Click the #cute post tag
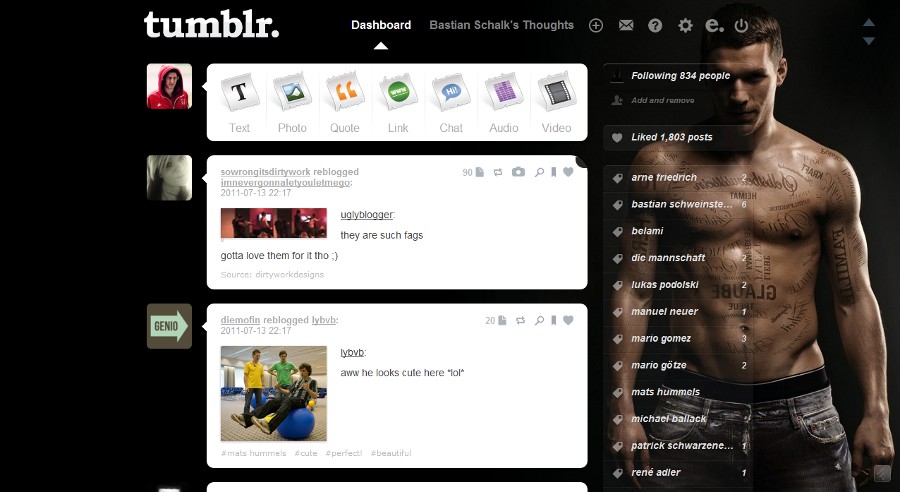Image resolution: width=900 pixels, height=492 pixels. click(x=305, y=453)
